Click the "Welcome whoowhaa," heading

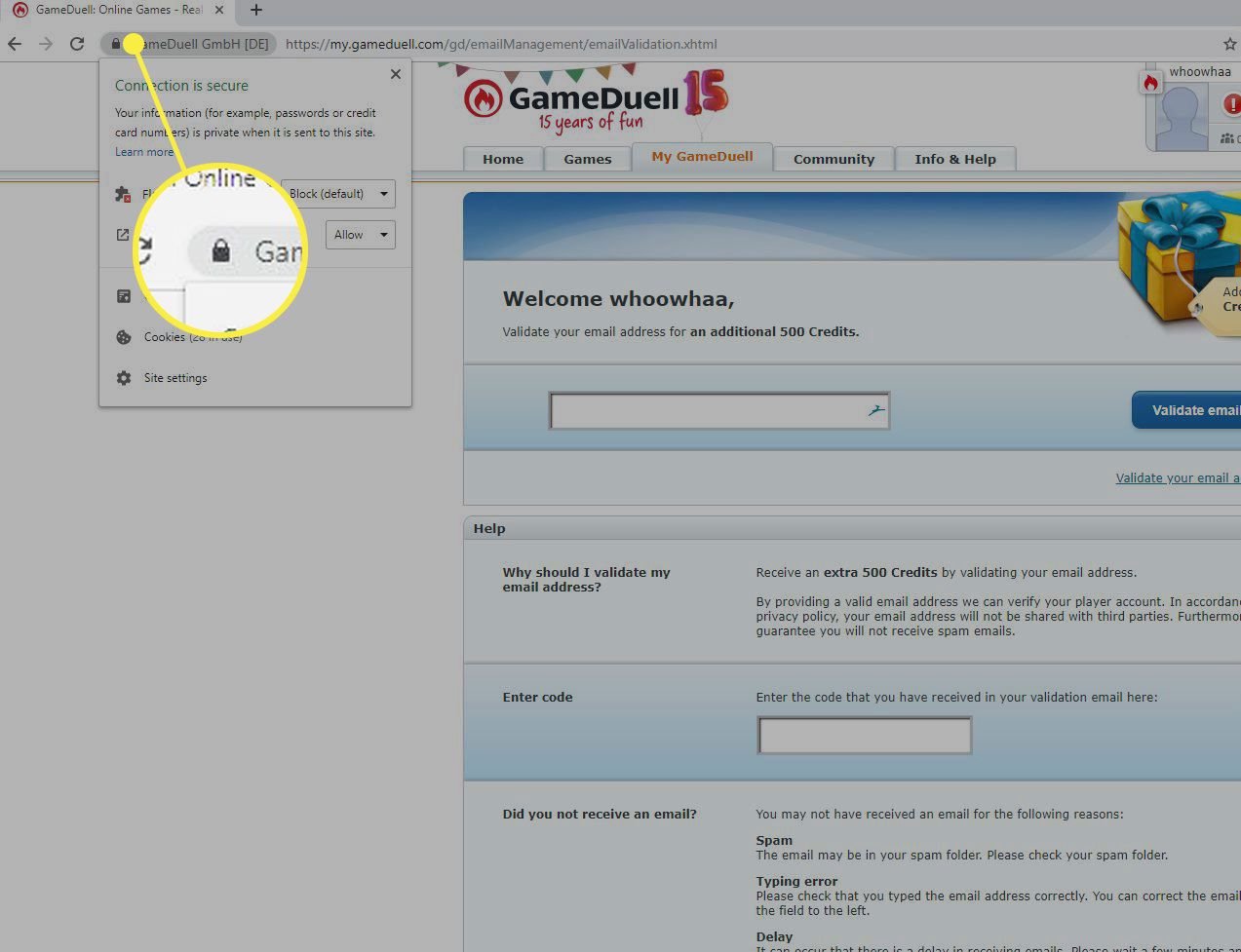(618, 299)
